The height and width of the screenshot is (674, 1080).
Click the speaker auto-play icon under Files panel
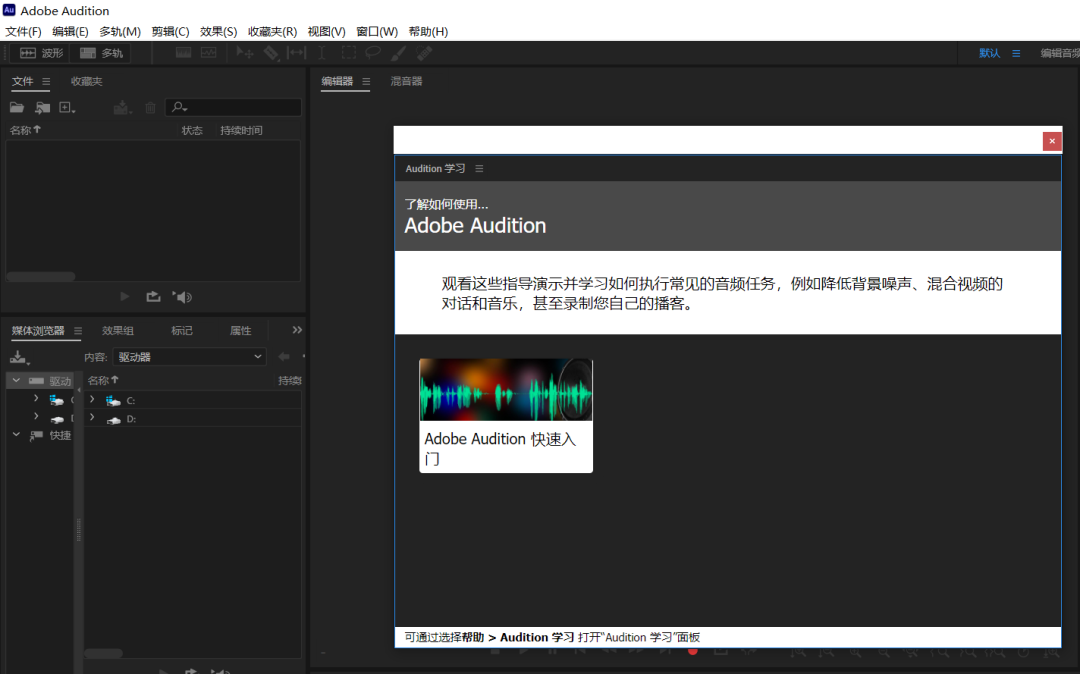183,296
